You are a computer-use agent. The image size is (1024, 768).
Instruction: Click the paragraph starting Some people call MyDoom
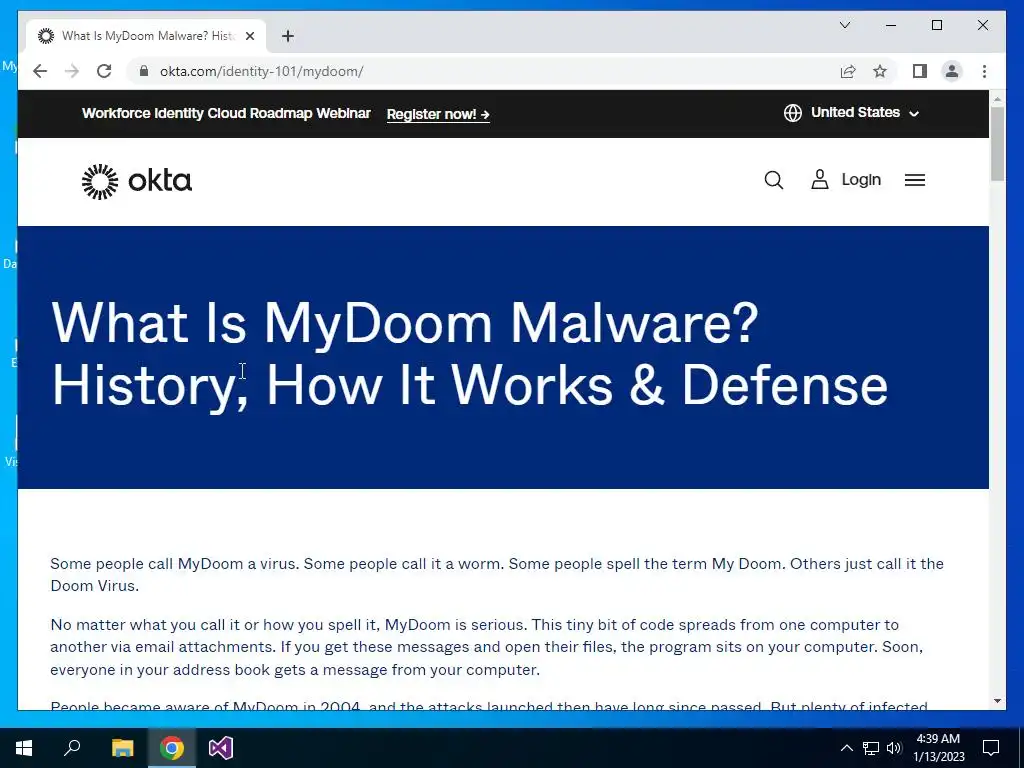click(497, 574)
